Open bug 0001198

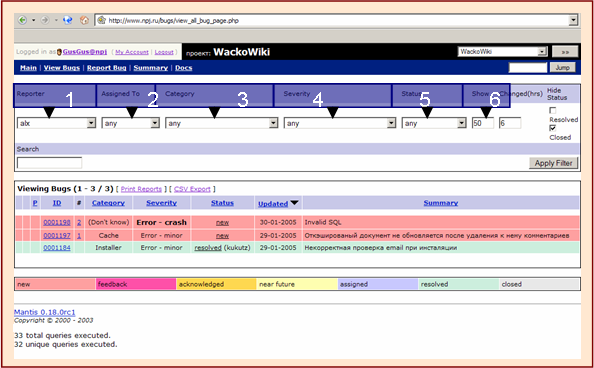point(57,222)
